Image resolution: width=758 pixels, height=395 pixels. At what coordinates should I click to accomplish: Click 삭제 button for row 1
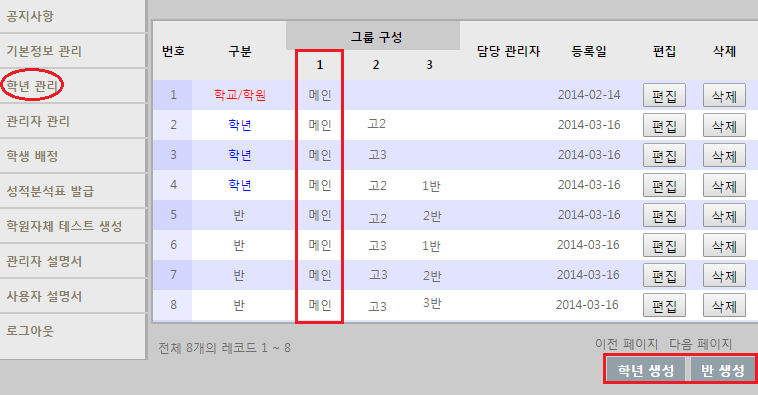724,95
